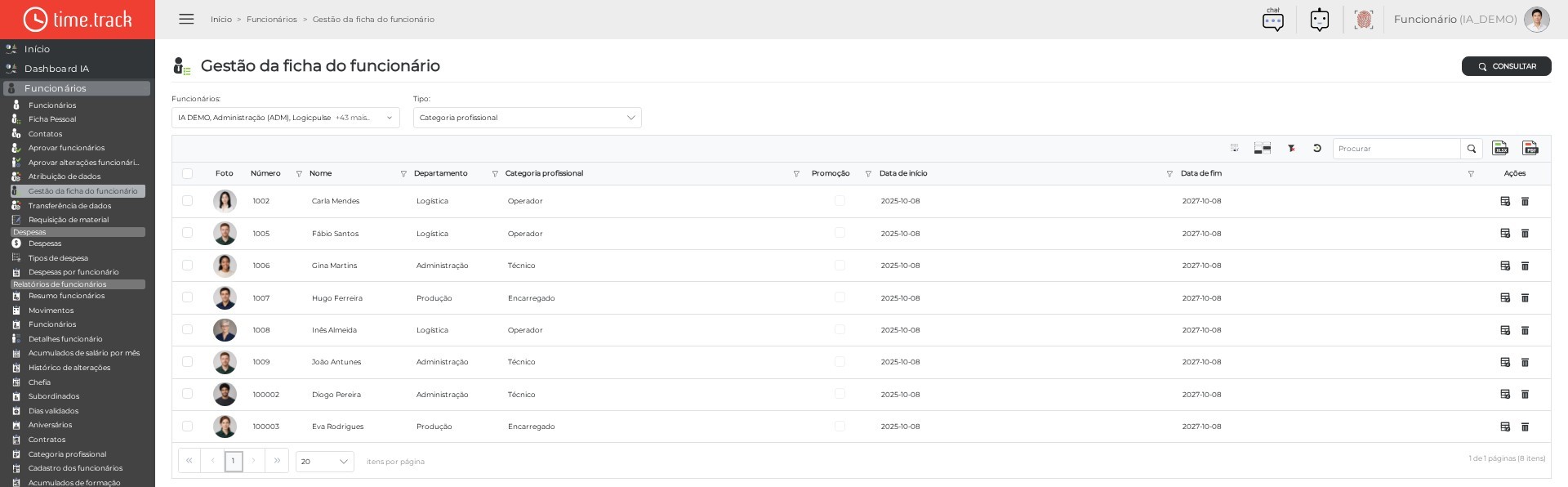Open Histórico de alterações in sidebar
This screenshot has width=1568, height=487.
(x=69, y=368)
